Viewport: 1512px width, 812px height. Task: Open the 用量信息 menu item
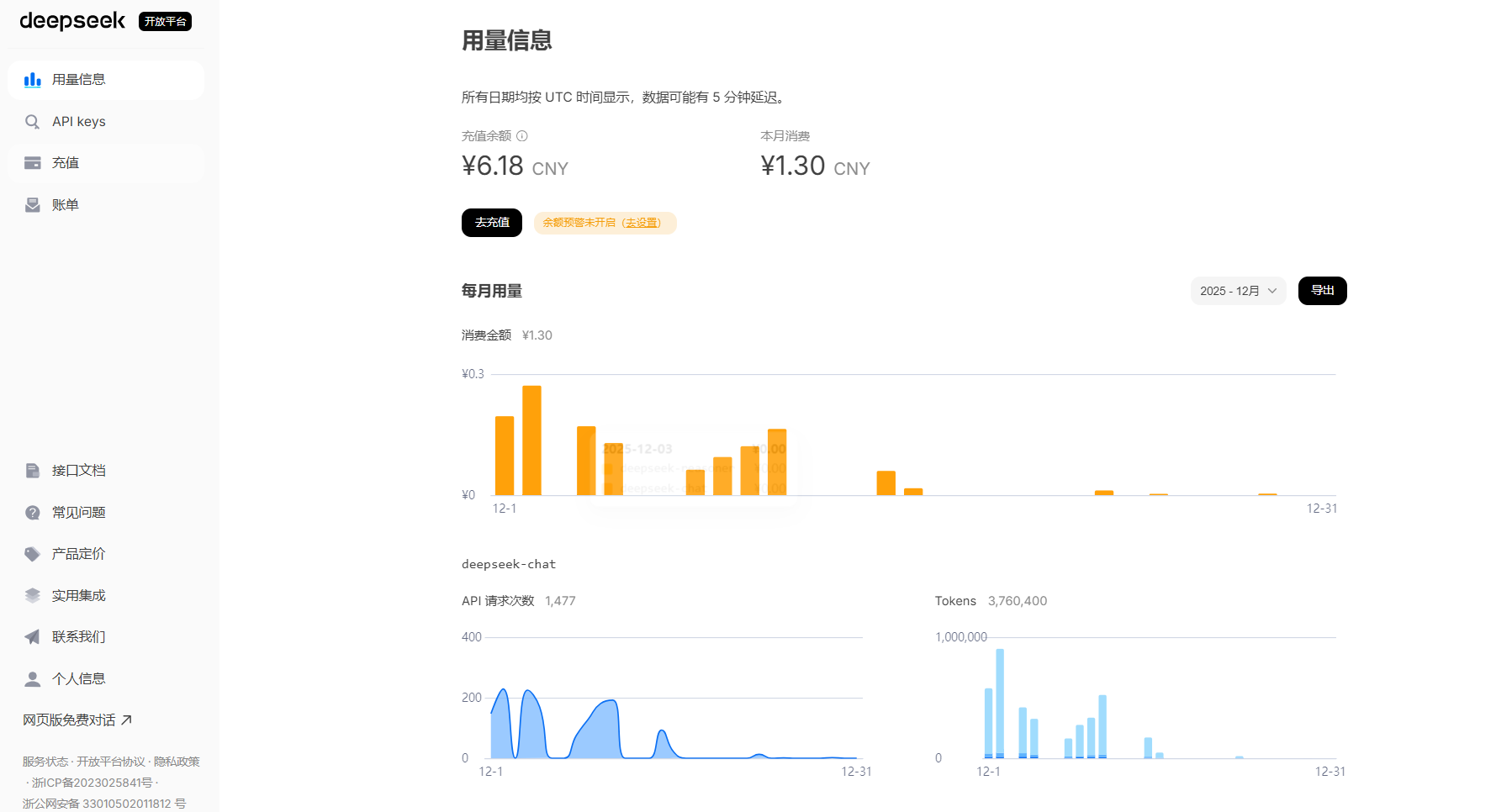[106, 80]
